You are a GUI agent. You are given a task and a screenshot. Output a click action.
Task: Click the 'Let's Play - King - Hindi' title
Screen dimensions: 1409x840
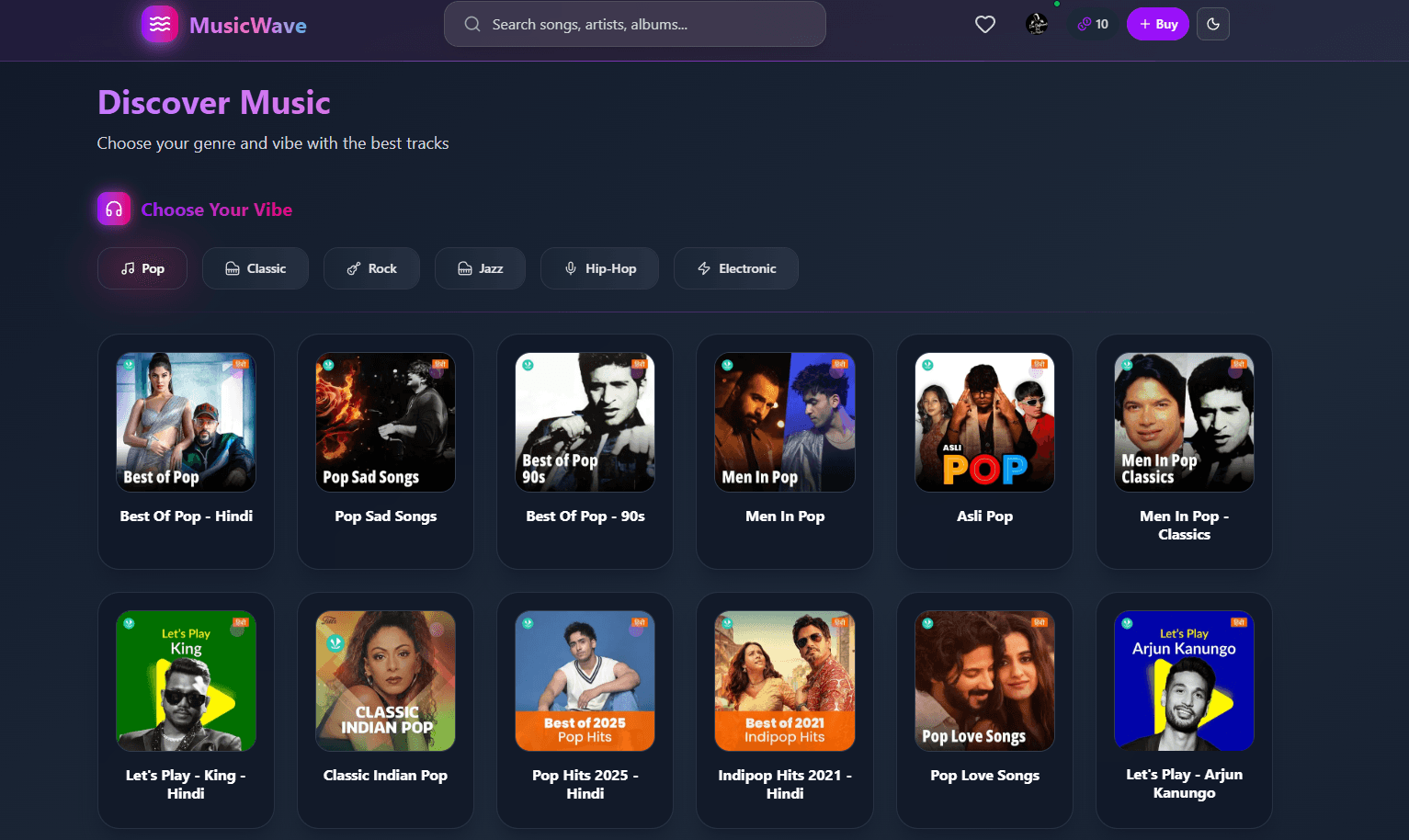coord(186,784)
